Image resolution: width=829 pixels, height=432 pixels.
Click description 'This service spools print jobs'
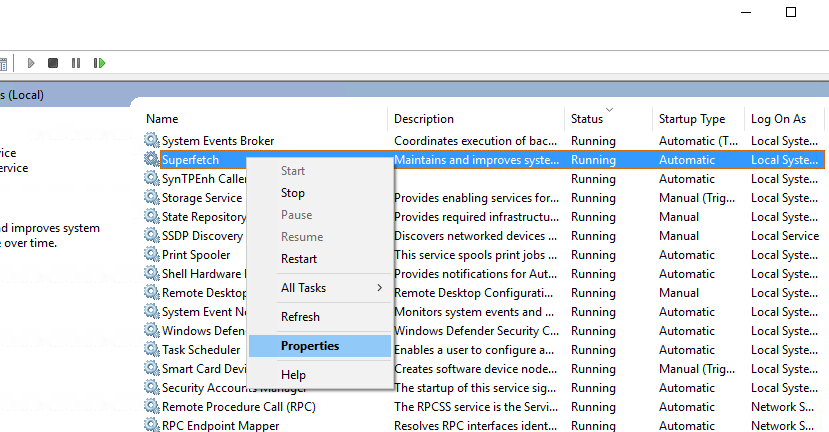(x=475, y=255)
